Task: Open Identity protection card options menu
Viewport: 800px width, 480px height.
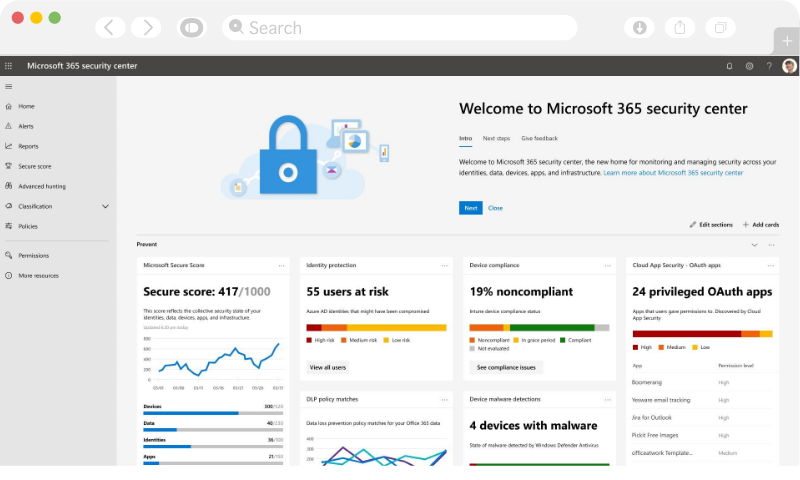Action: (444, 265)
